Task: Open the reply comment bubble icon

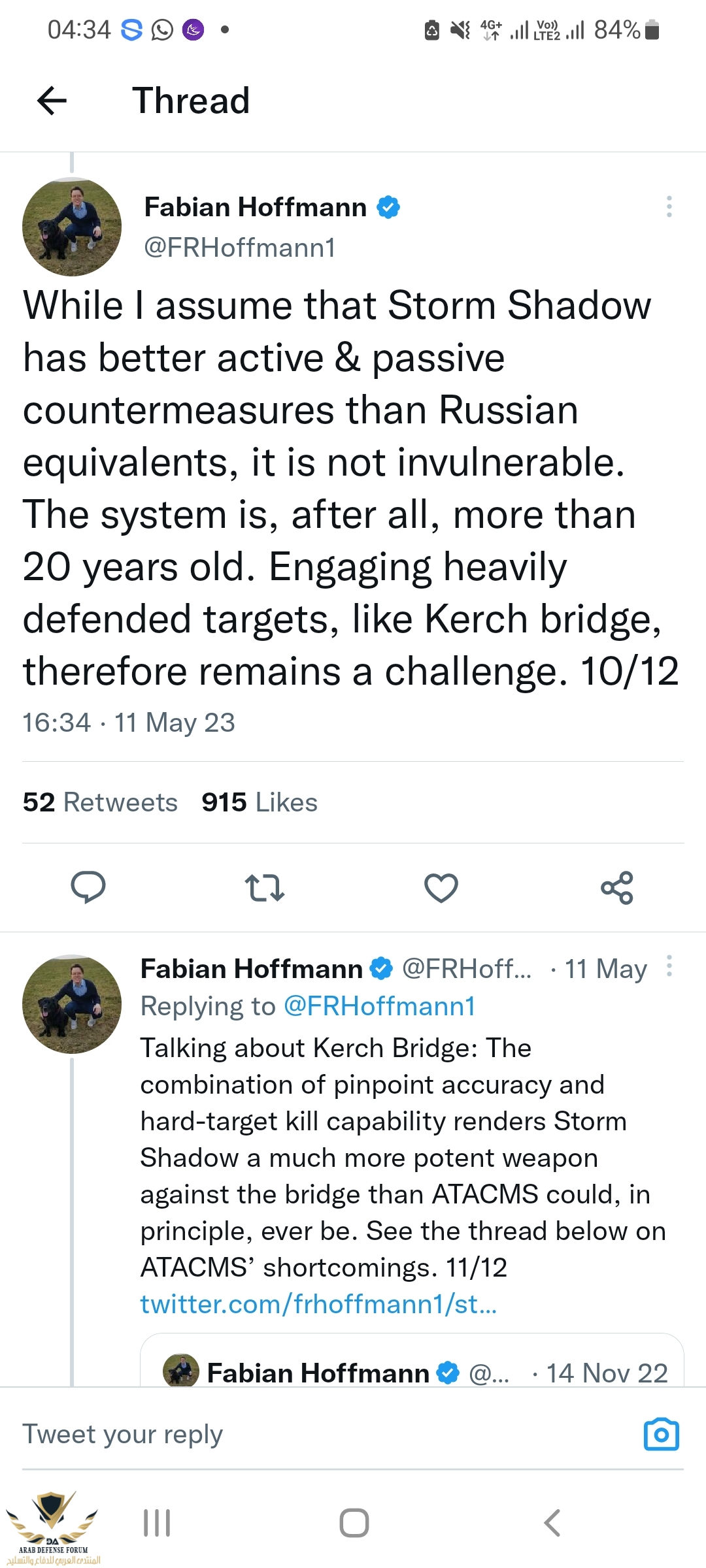Action: (x=88, y=887)
